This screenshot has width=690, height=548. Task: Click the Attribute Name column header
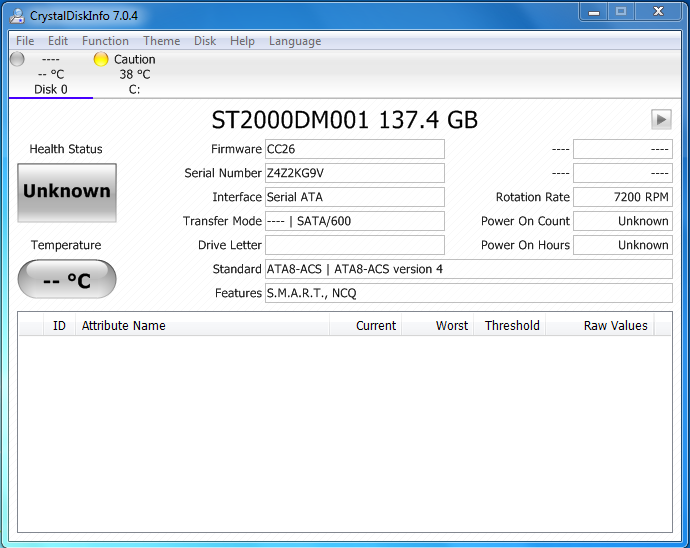[203, 325]
